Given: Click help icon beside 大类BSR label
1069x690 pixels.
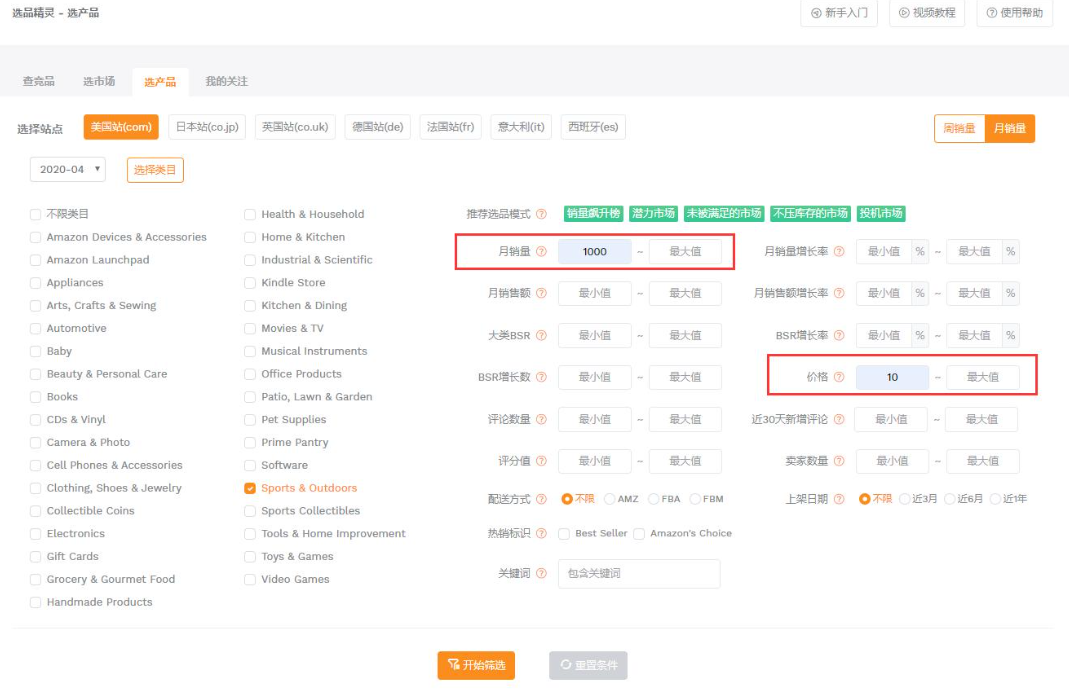Looking at the screenshot, I should click(541, 336).
